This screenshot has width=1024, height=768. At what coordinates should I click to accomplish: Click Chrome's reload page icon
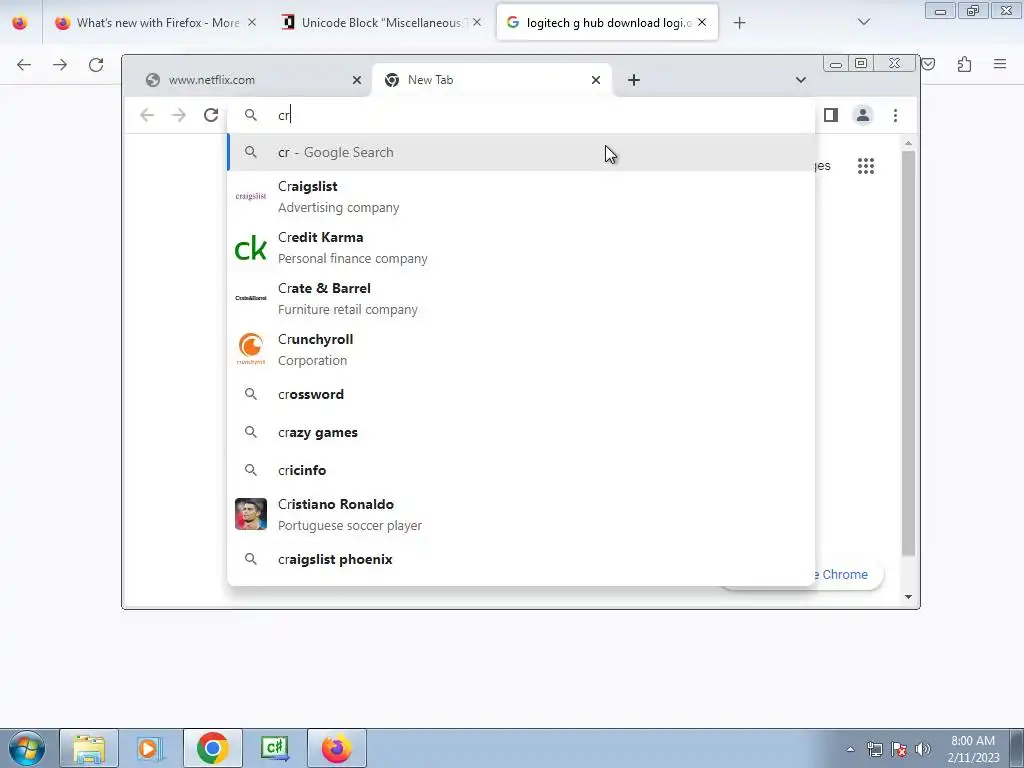pos(210,116)
